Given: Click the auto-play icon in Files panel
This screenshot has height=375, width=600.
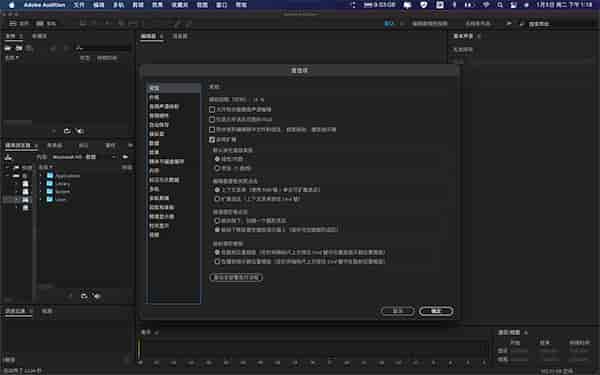Looking at the screenshot, I should point(80,131).
